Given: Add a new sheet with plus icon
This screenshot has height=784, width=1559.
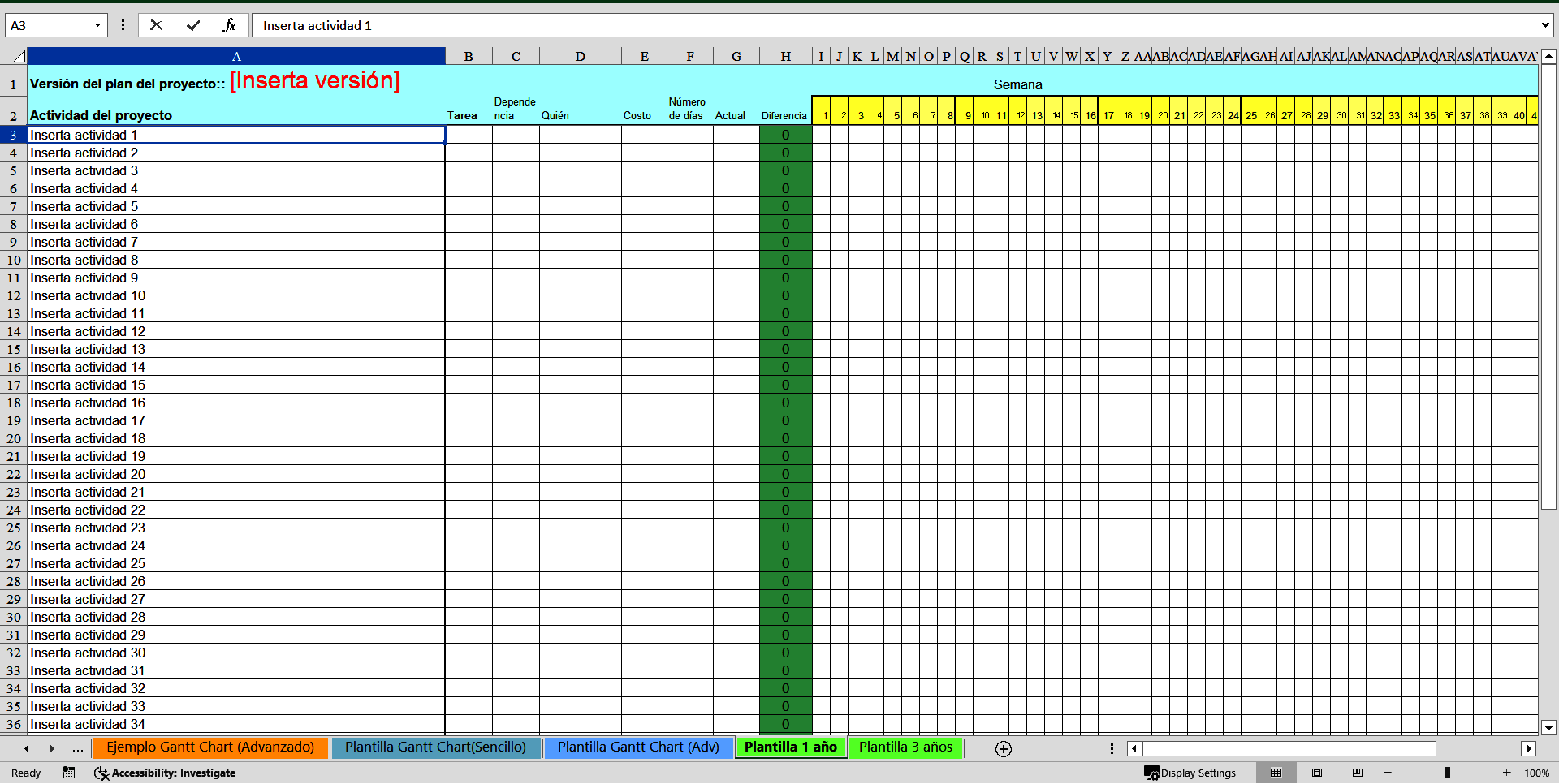Looking at the screenshot, I should [1004, 748].
